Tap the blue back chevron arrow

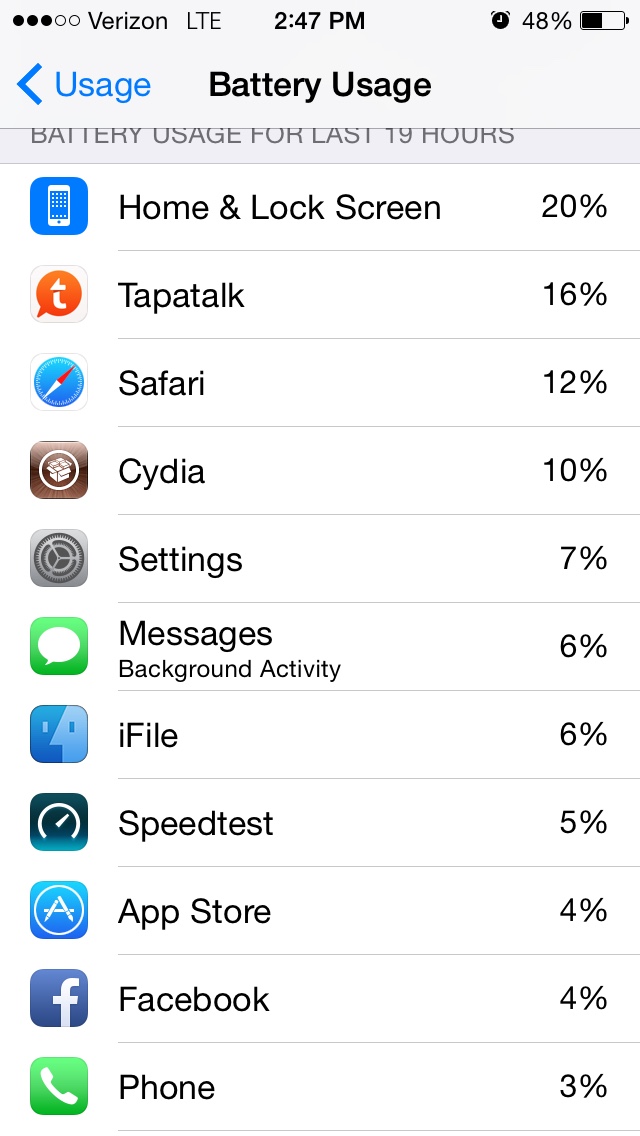(x=29, y=84)
